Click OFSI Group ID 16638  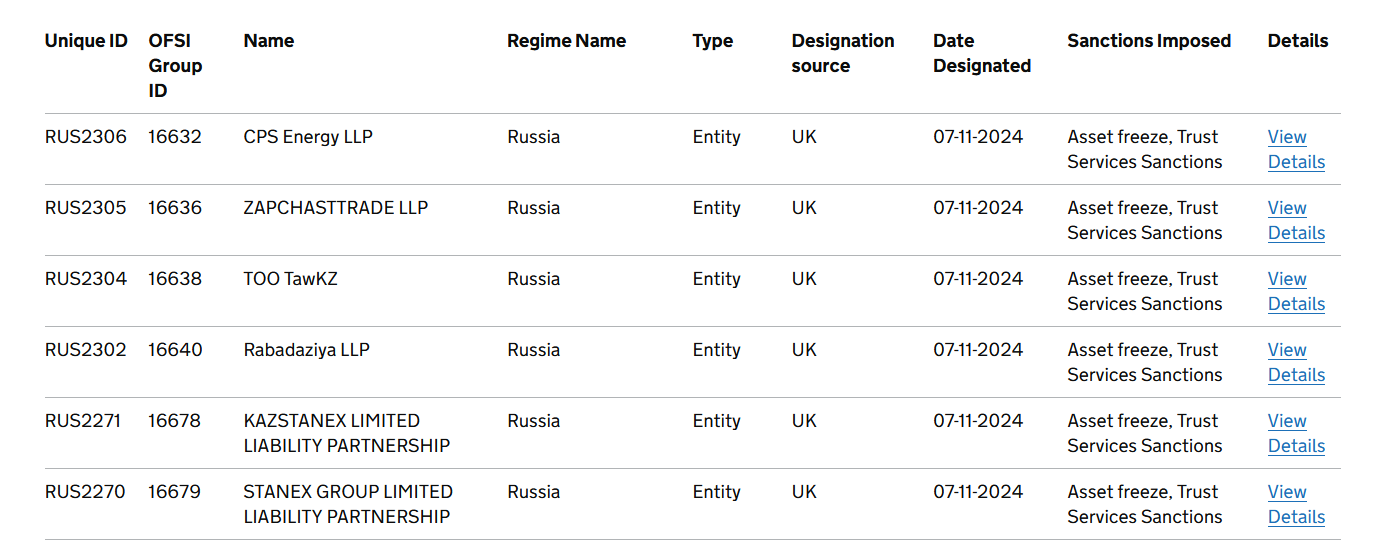[175, 279]
